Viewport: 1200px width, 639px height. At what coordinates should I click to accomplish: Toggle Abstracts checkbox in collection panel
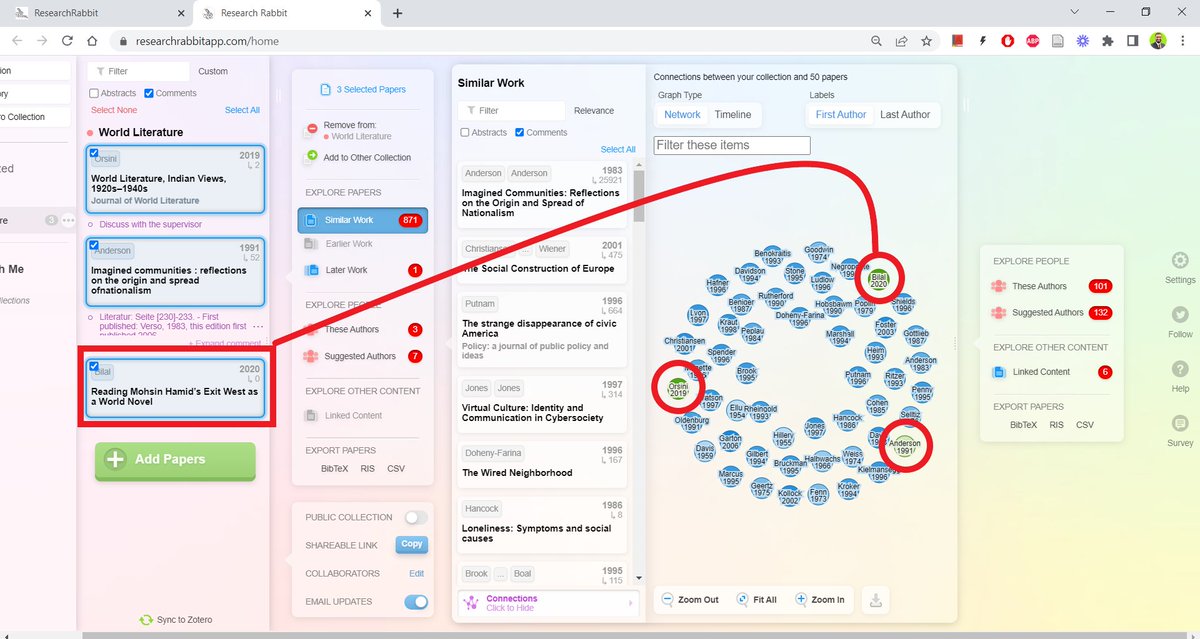(x=94, y=93)
